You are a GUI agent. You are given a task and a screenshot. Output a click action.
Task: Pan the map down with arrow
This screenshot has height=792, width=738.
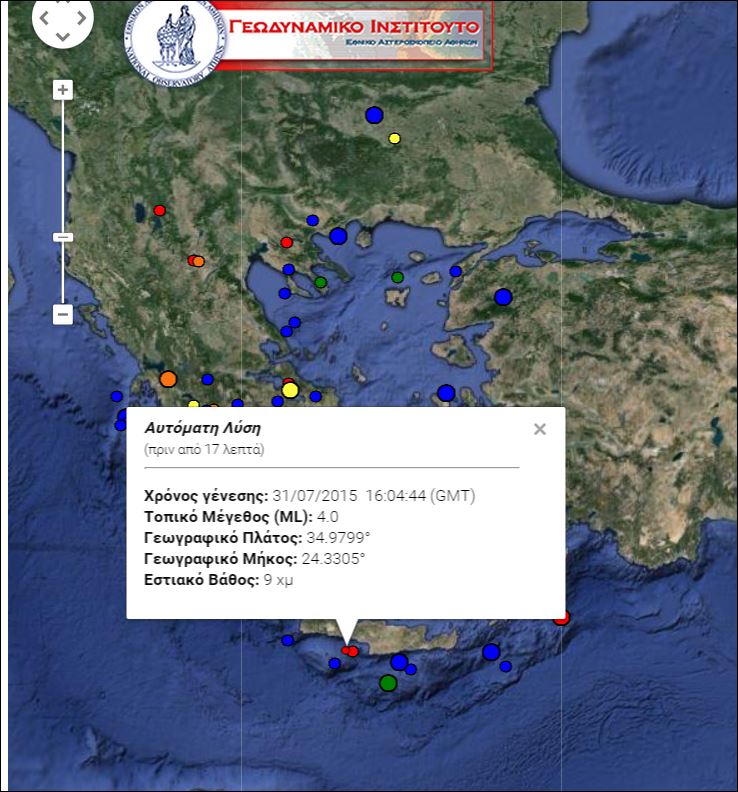pyautogui.click(x=63, y=36)
